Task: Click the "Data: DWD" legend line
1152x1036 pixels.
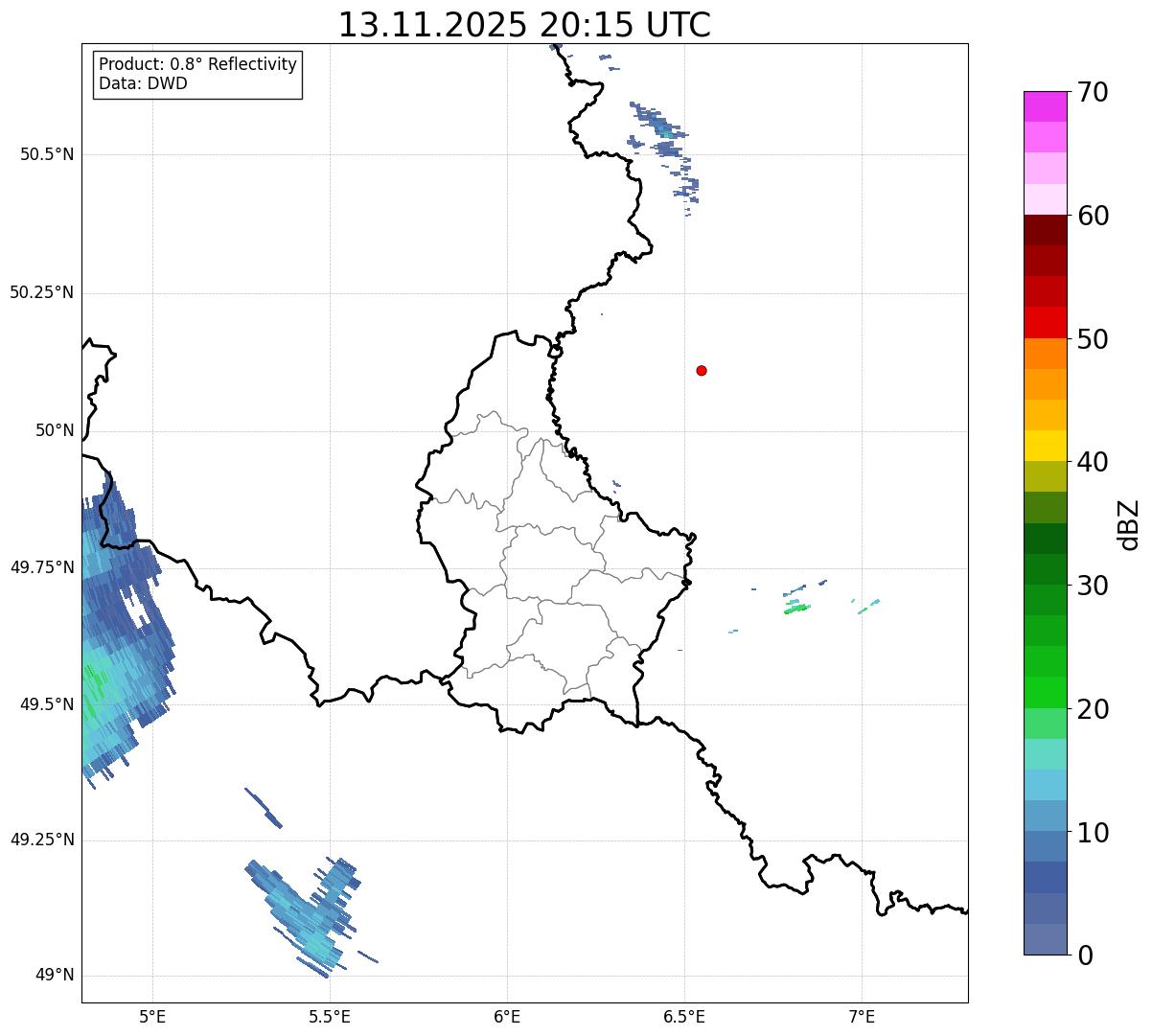Action: click(143, 83)
